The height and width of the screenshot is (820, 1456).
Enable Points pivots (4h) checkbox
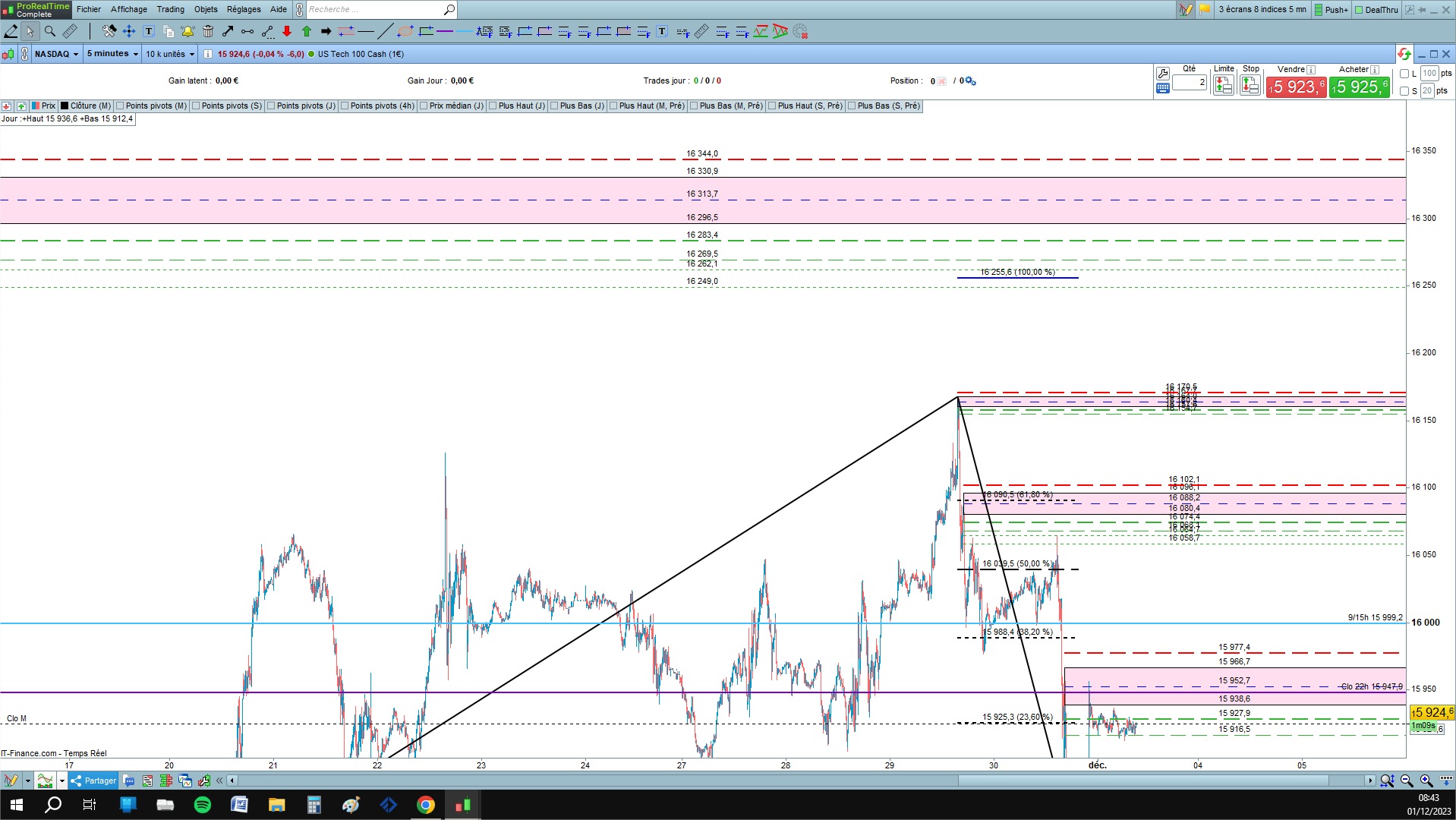(345, 106)
